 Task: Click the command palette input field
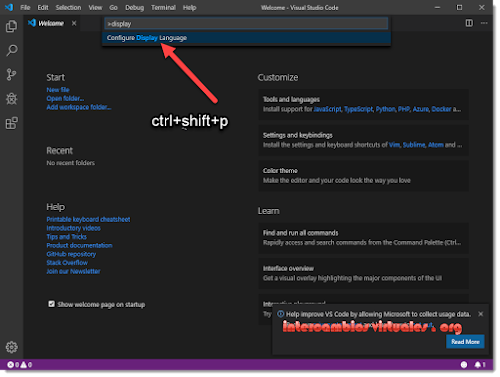click(x=246, y=24)
